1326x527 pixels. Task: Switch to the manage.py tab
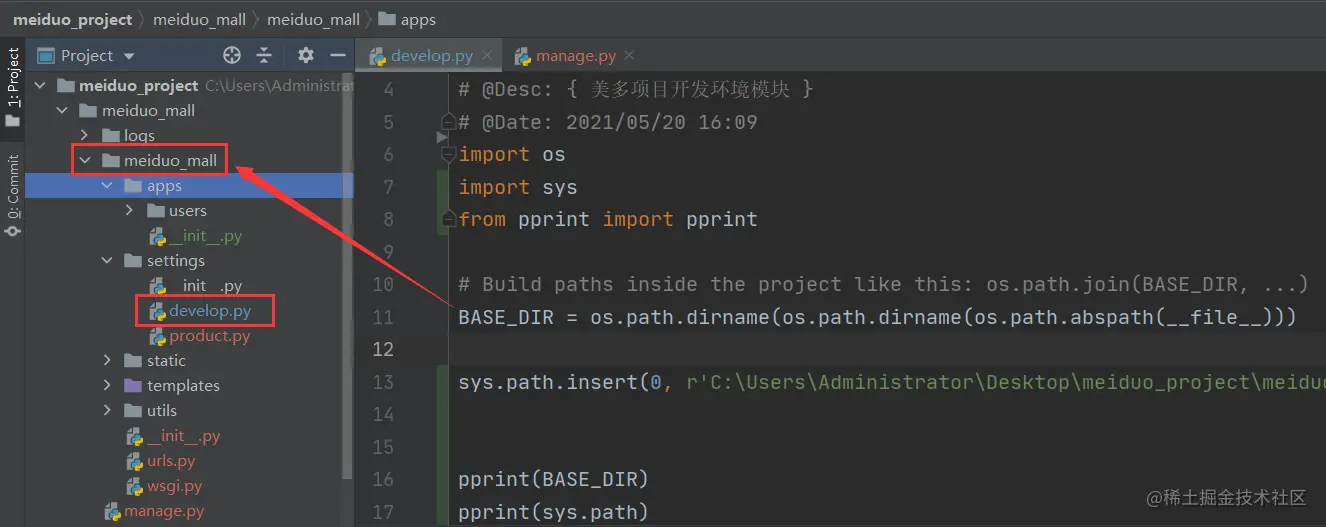pos(575,56)
